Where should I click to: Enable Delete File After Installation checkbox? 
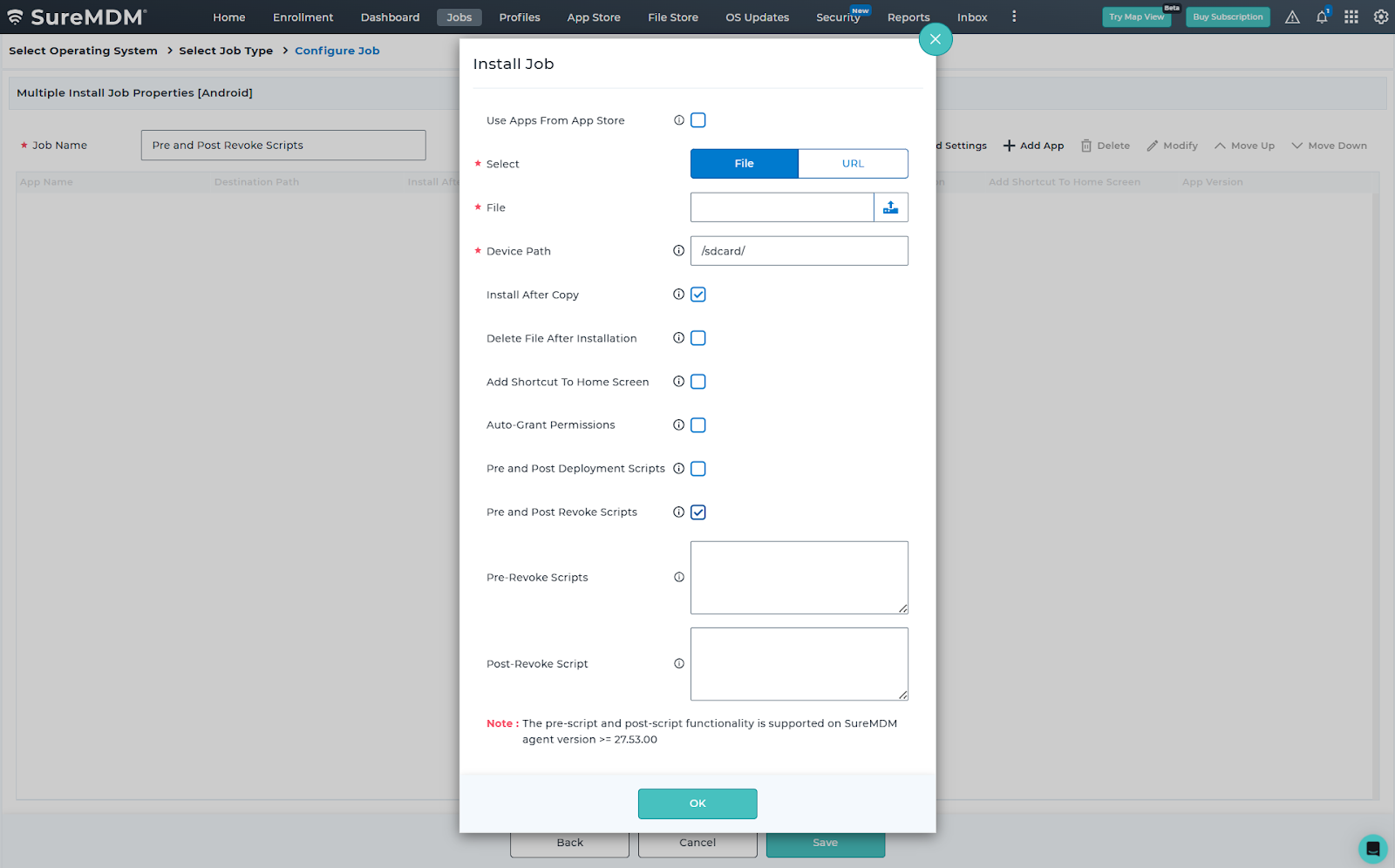click(698, 338)
